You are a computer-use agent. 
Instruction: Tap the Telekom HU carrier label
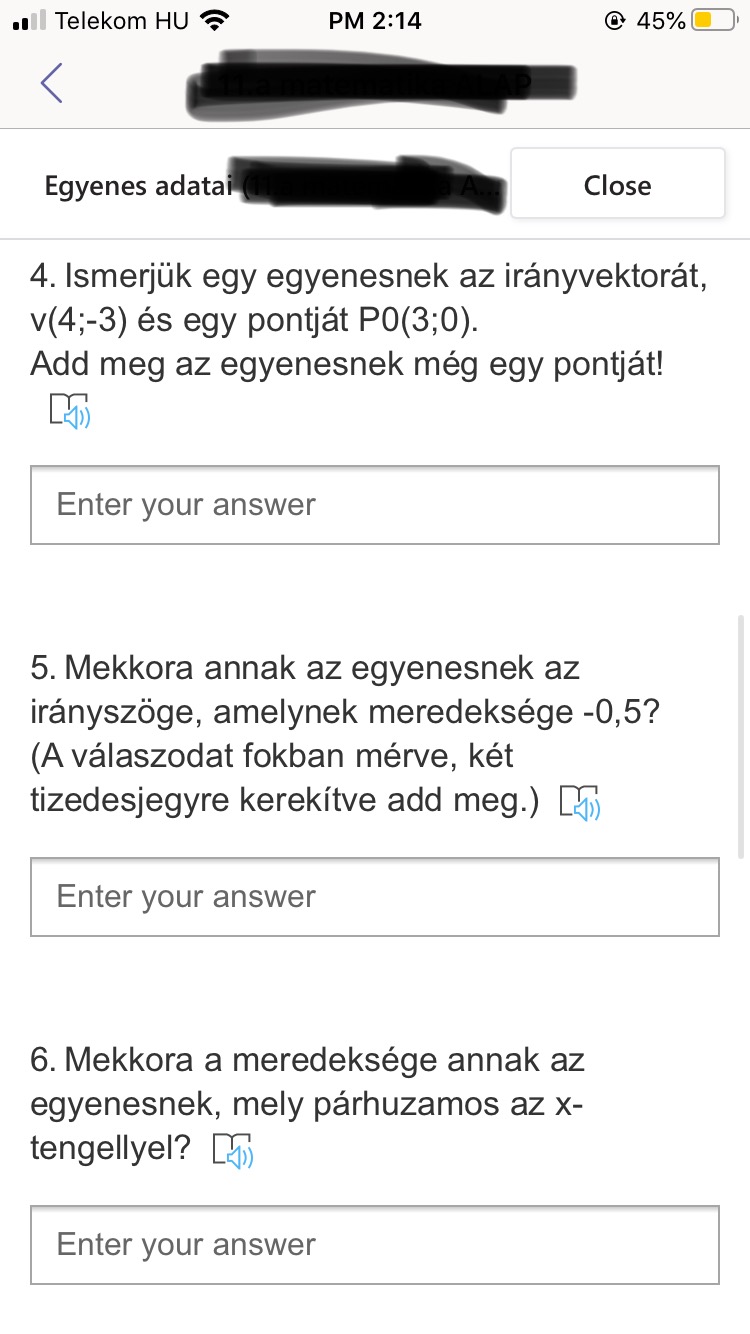click(122, 20)
